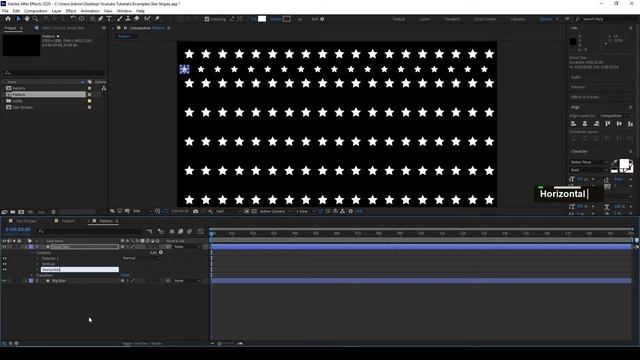Align layers to bottom edge
This screenshot has width=640, height=360.
(x=630, y=124)
